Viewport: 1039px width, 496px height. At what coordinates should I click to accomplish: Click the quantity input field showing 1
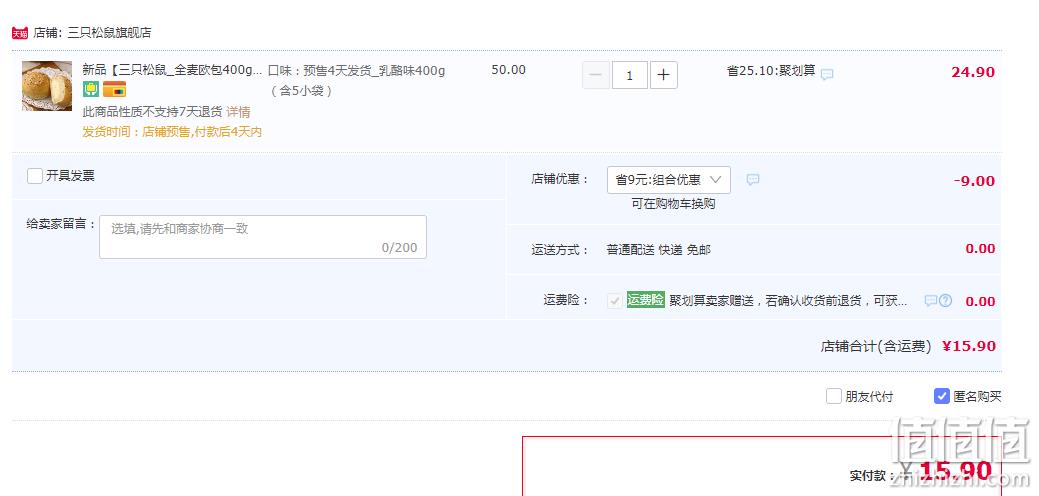tap(629, 75)
